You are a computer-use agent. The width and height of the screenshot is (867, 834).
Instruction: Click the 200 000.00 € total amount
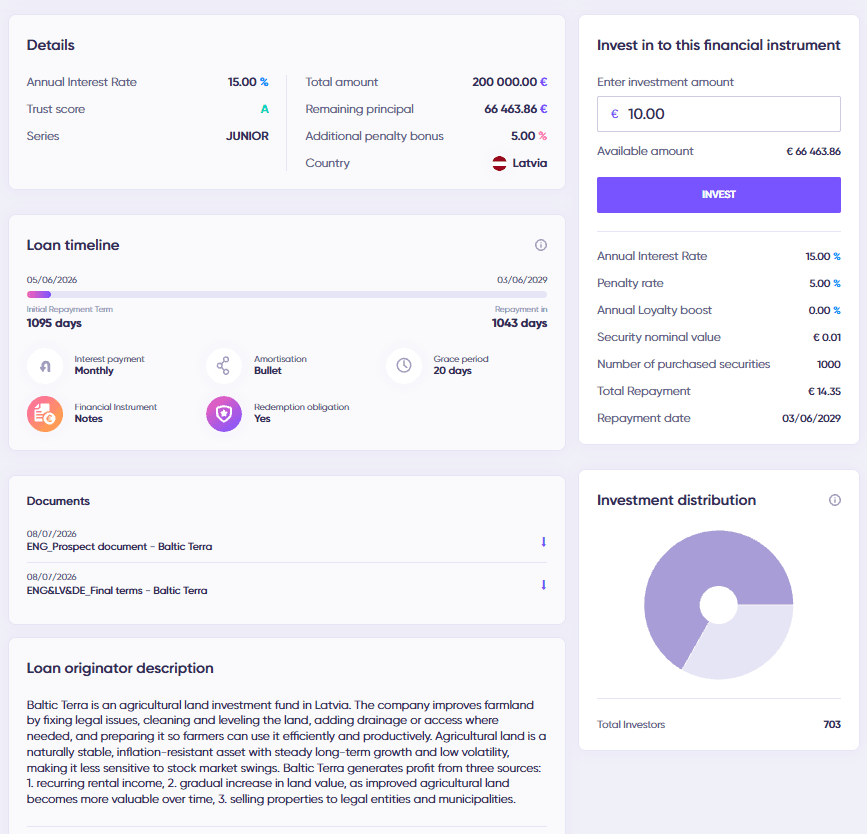click(509, 82)
